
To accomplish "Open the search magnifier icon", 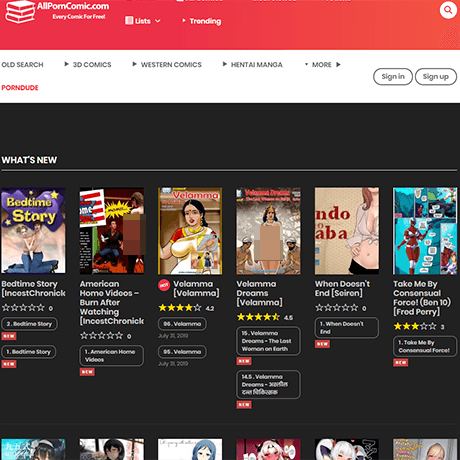I will tap(448, 10).
